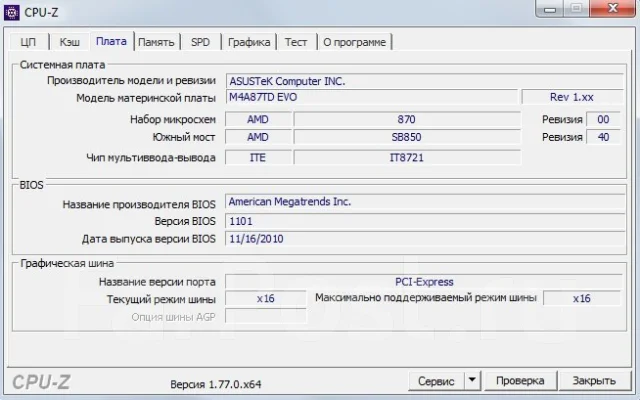
Task: Click the Сервис button
Action: (x=436, y=381)
